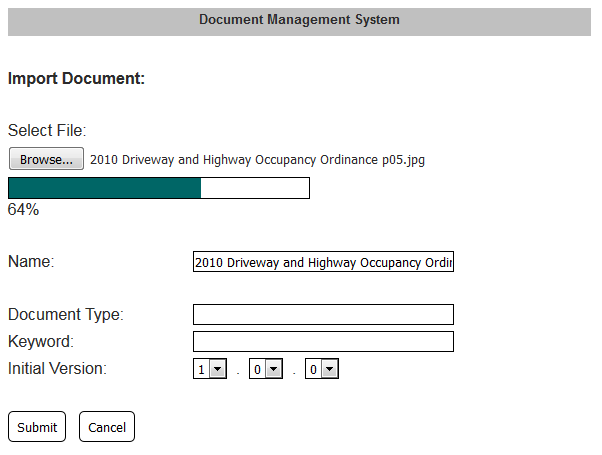Click the Name label text
The image size is (602, 455).
coord(31,261)
